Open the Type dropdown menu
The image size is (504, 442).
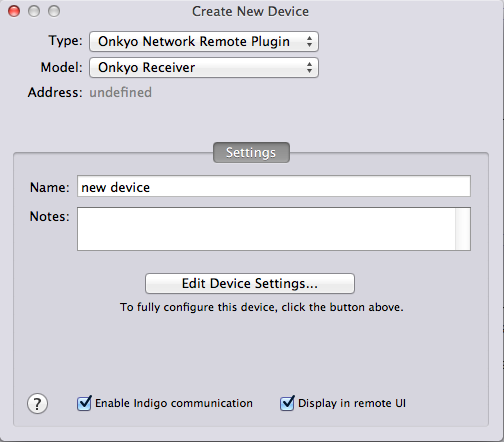[204, 42]
